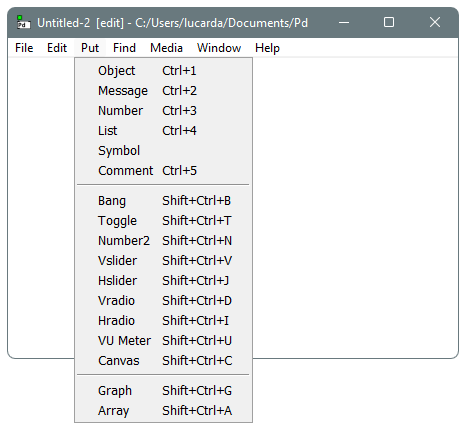
Task: Select the Message menu entry
Action: tap(163, 91)
